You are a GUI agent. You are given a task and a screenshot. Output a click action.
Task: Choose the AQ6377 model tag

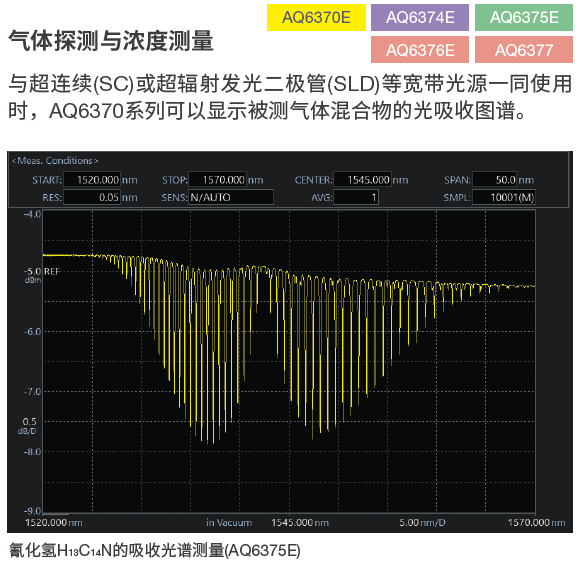(524, 50)
